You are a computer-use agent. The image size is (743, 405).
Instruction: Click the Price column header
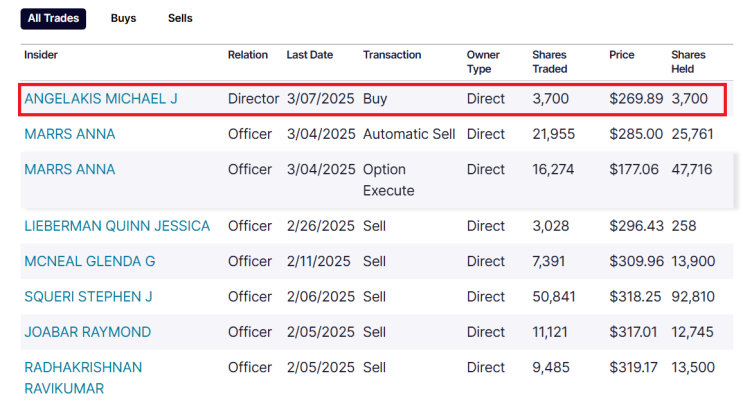621,55
